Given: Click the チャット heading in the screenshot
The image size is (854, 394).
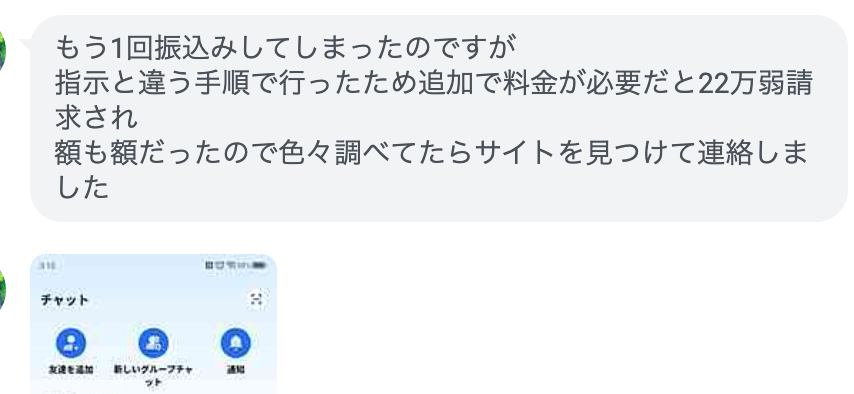Looking at the screenshot, I should (64, 300).
